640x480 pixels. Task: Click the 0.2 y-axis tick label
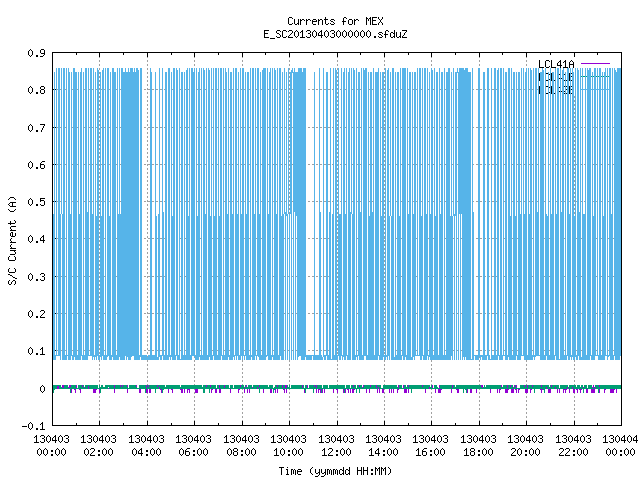point(36,314)
